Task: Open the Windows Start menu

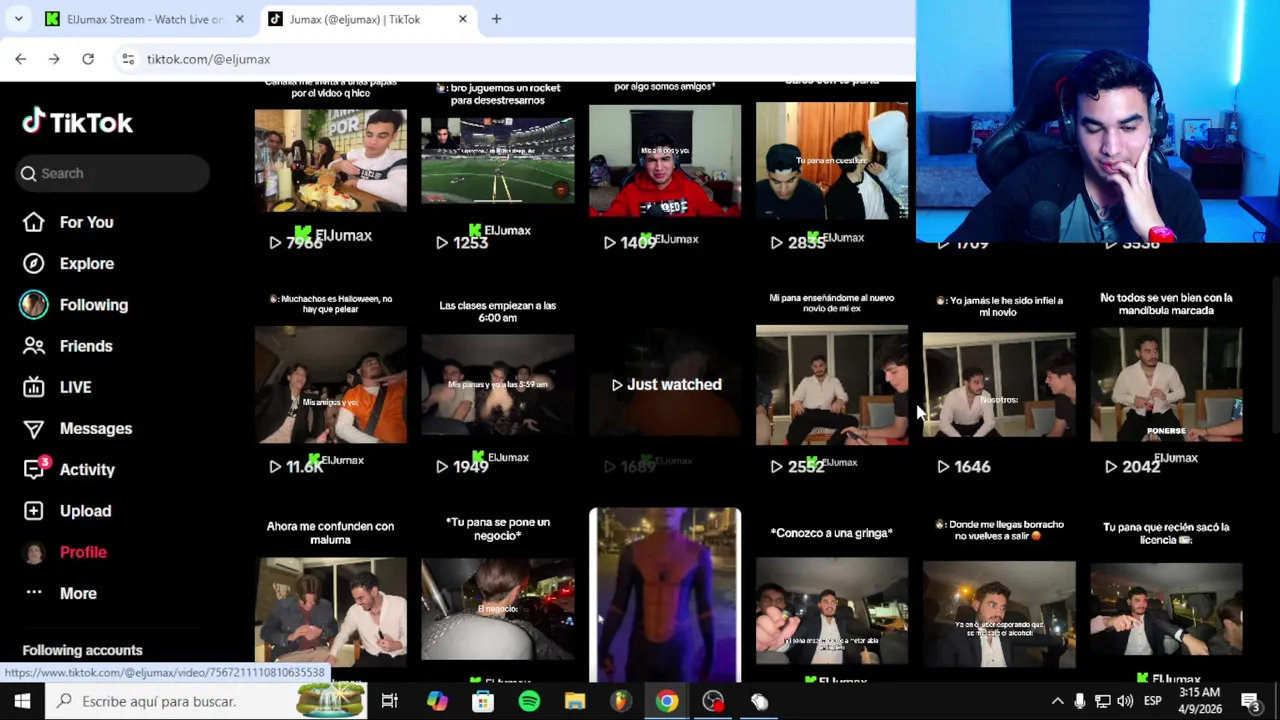Action: (22, 701)
